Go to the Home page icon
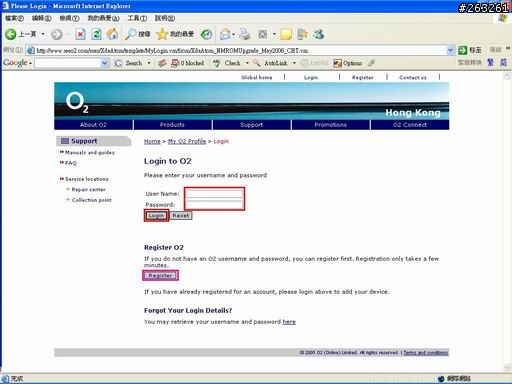This screenshot has height=384, width=512. [112, 34]
